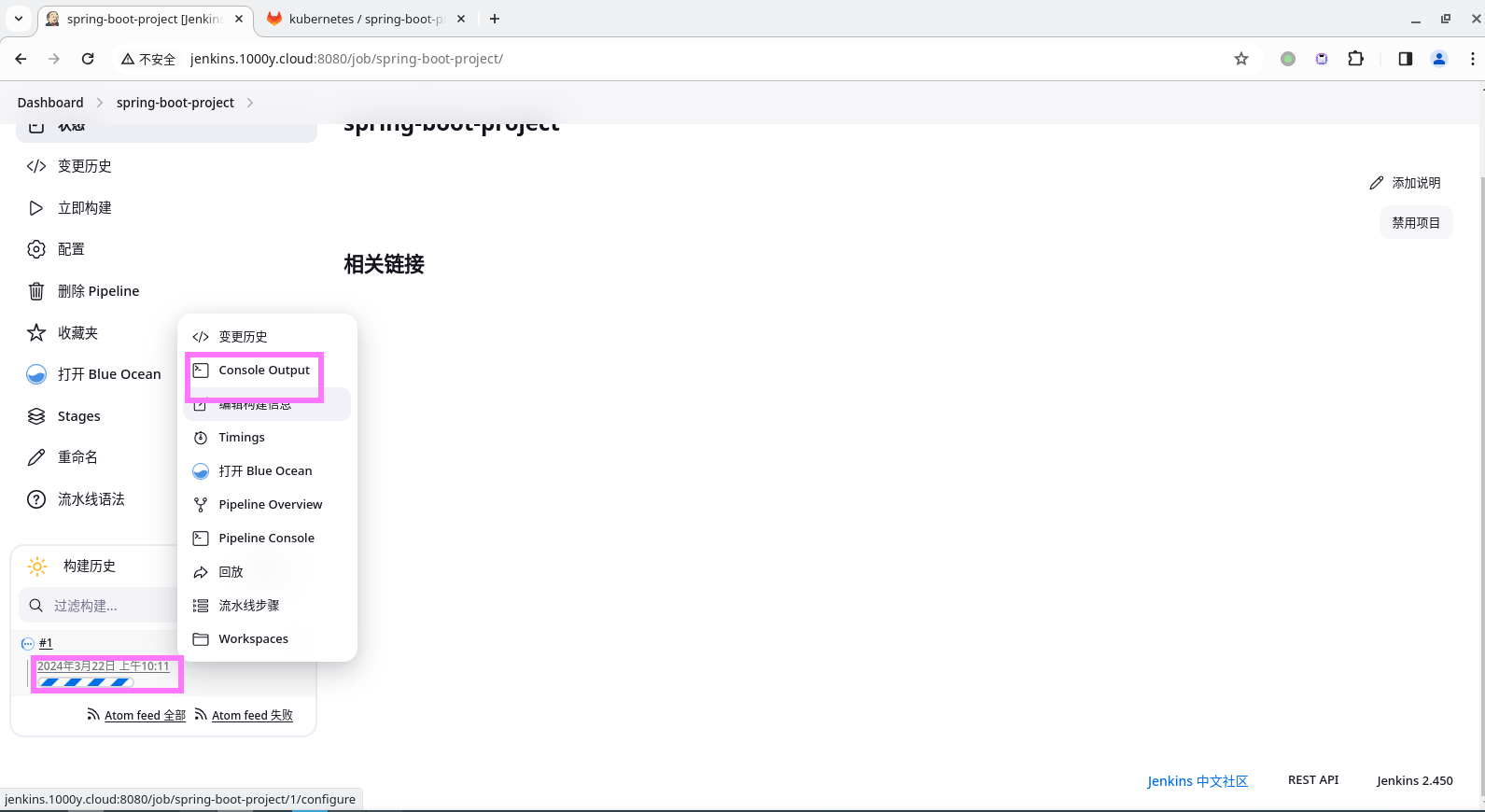Click the Stages layers icon
The image size is (1485, 812).
(36, 416)
